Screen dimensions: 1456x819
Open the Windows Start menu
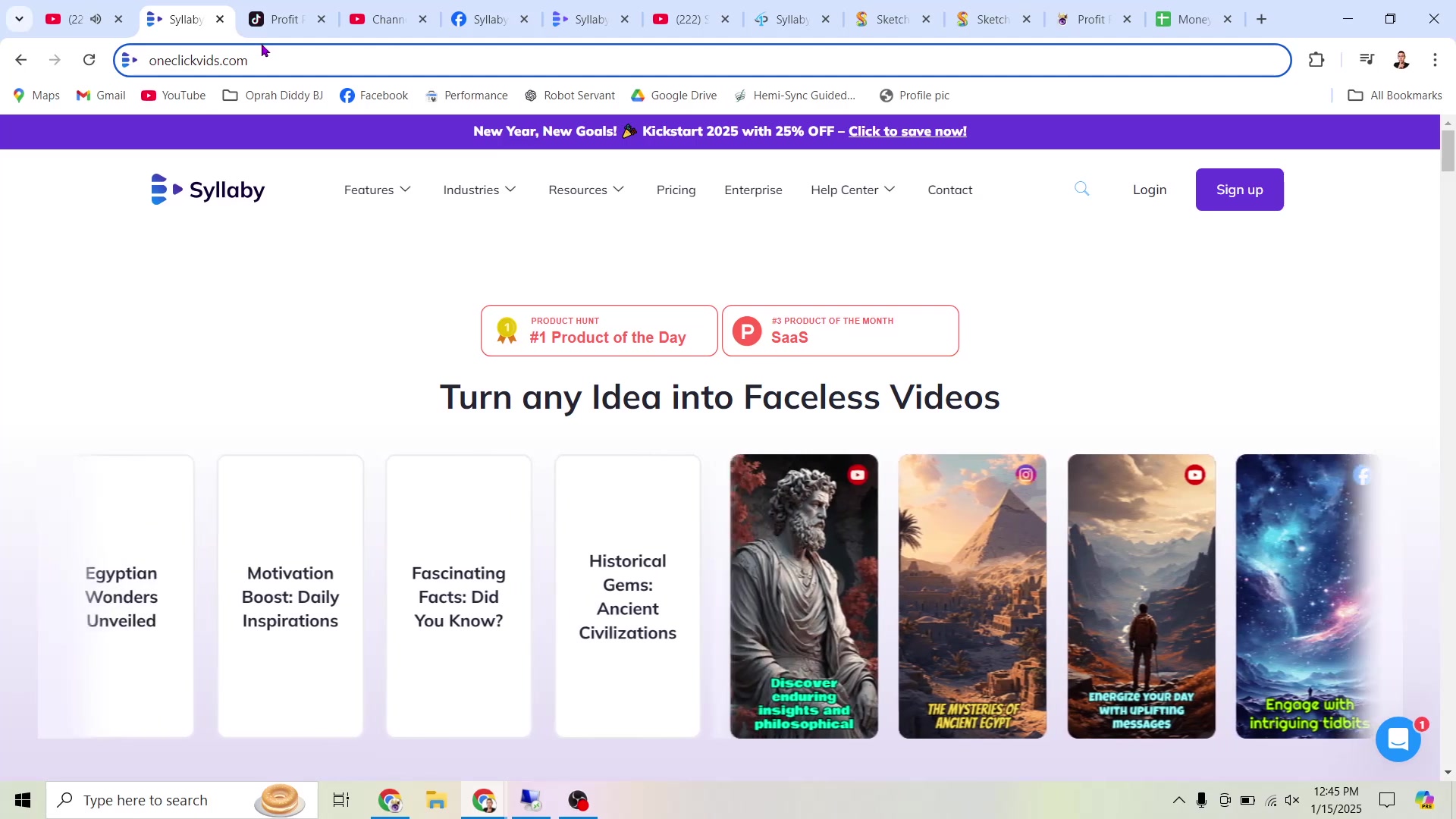[x=23, y=800]
